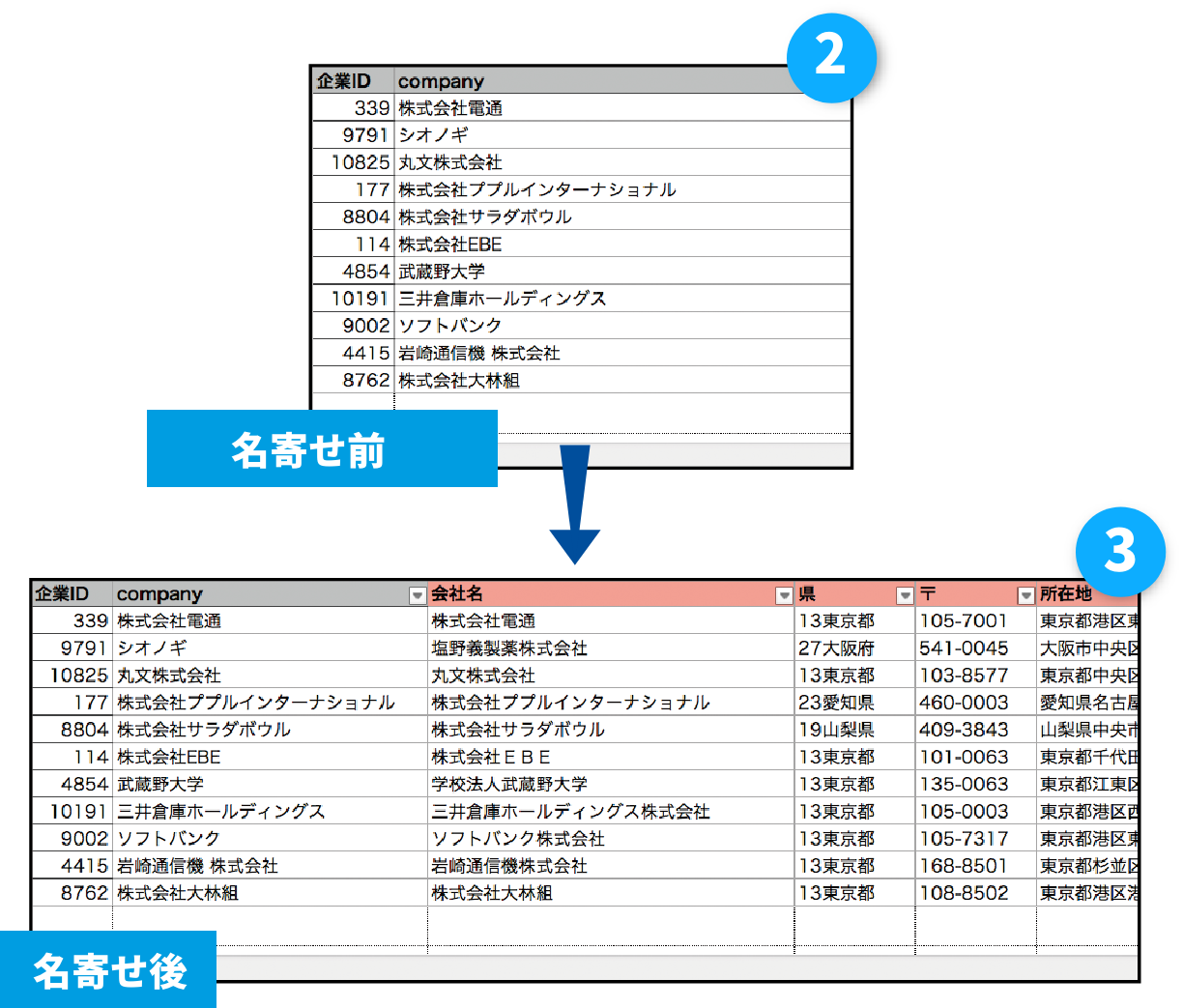This screenshot has height=1008, width=1183.
Task: Click postal code cell 409-3843
Action: (975, 730)
